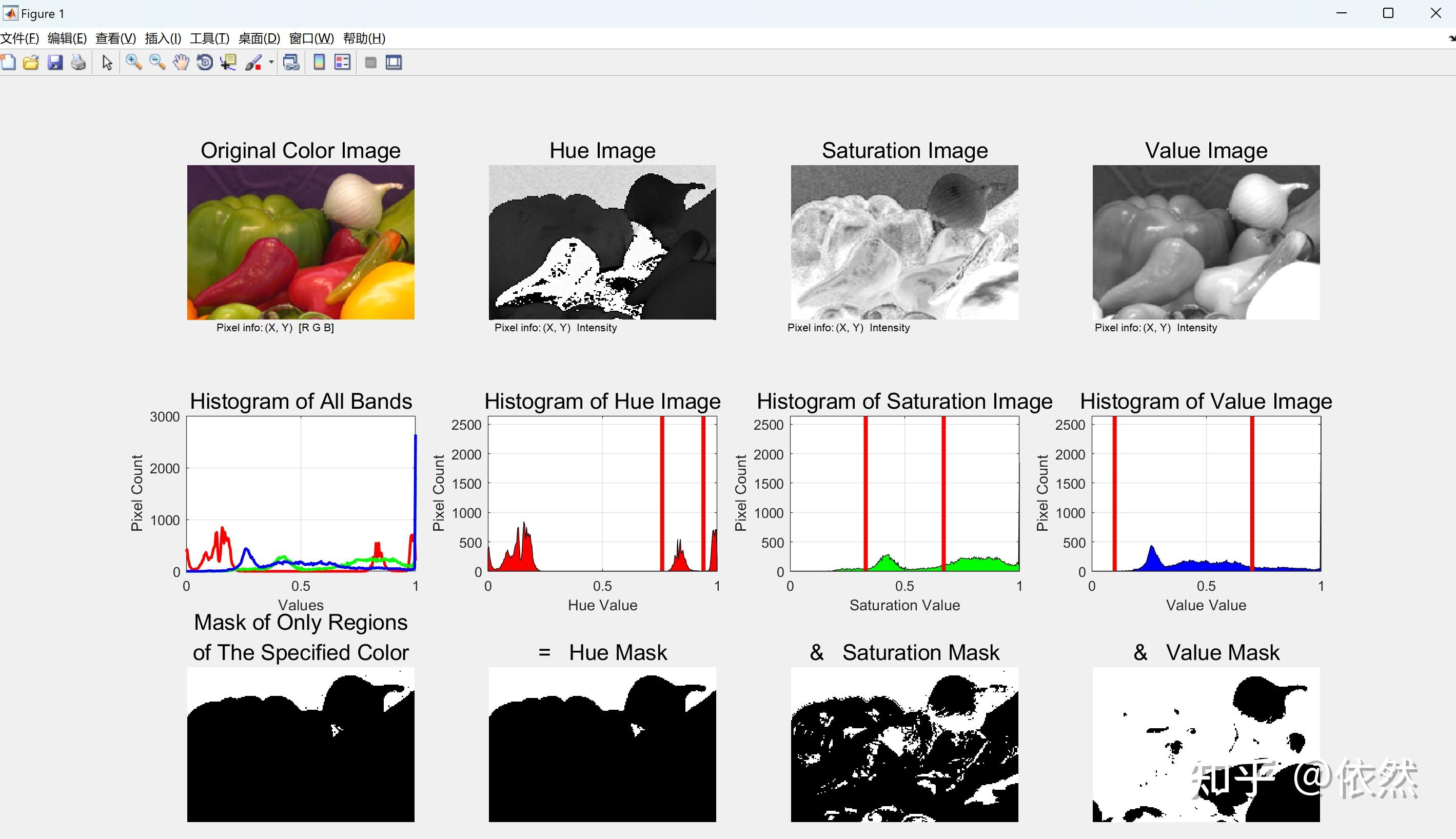Toggle the Link Plot icon
1456x839 pixels.
click(291, 62)
